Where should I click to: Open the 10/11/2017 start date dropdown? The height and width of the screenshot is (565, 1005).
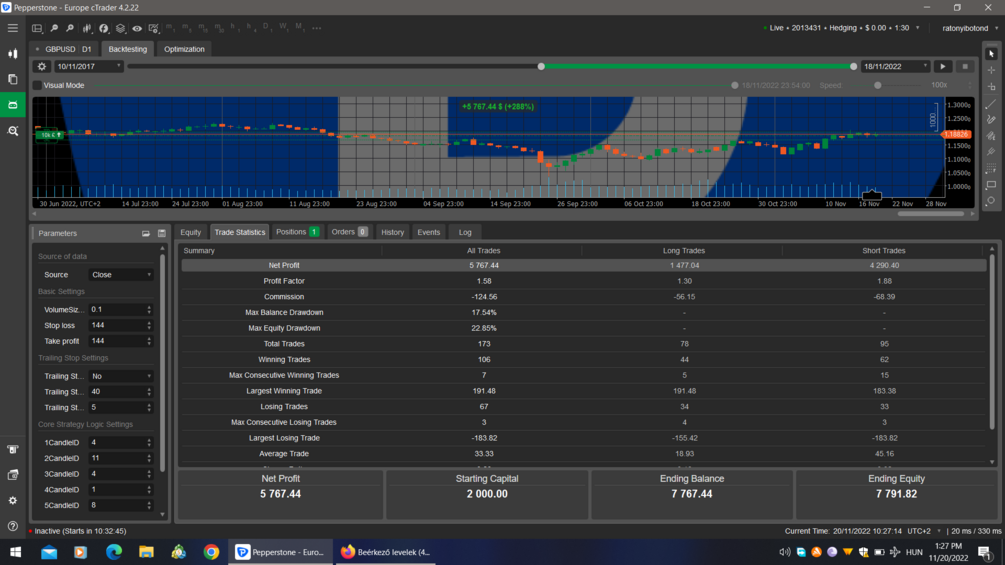coord(88,67)
